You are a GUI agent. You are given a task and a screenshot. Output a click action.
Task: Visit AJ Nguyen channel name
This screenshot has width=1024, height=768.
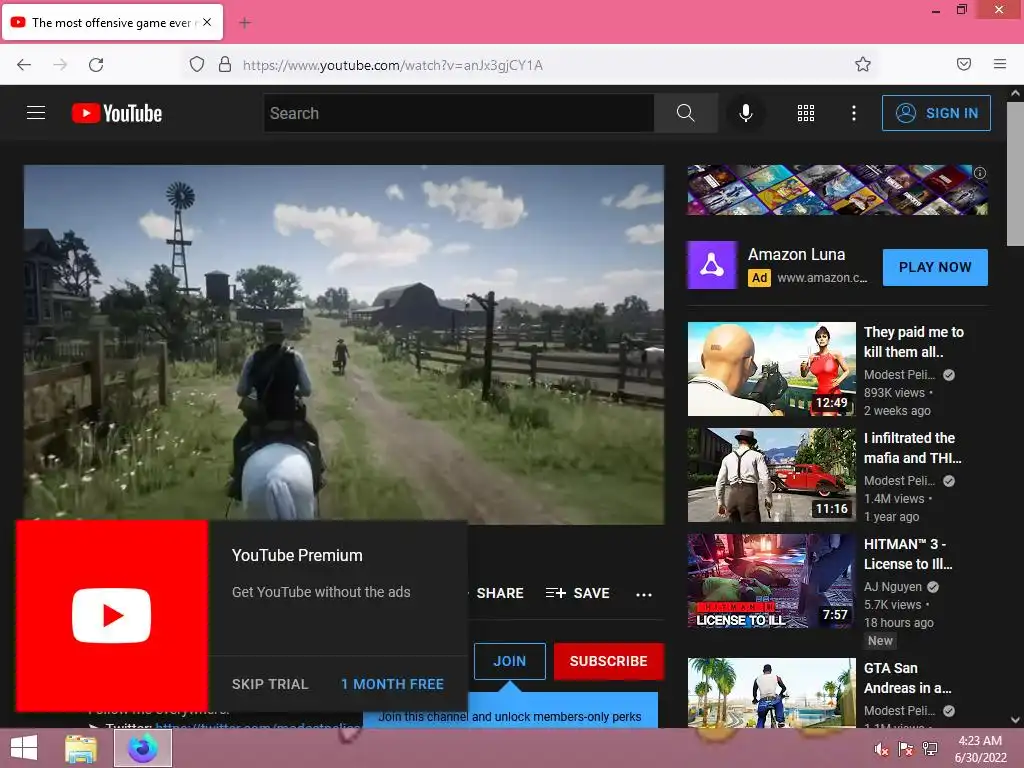tap(893, 587)
